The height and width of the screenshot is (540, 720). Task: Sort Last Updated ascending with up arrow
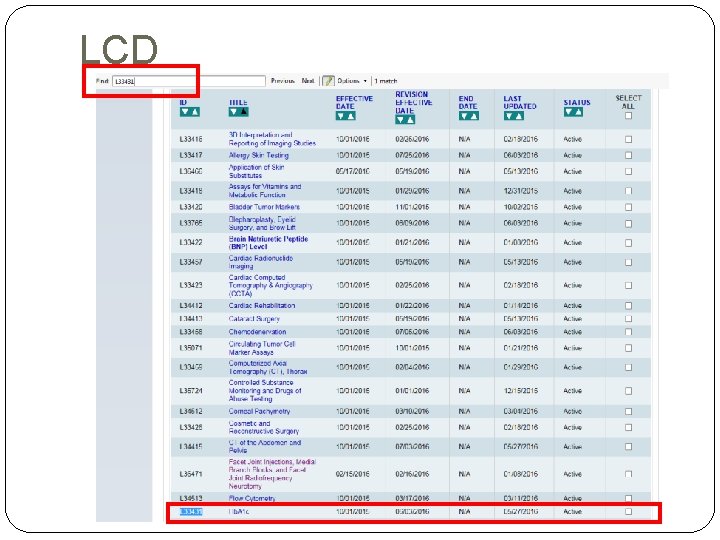pyautogui.click(x=519, y=116)
